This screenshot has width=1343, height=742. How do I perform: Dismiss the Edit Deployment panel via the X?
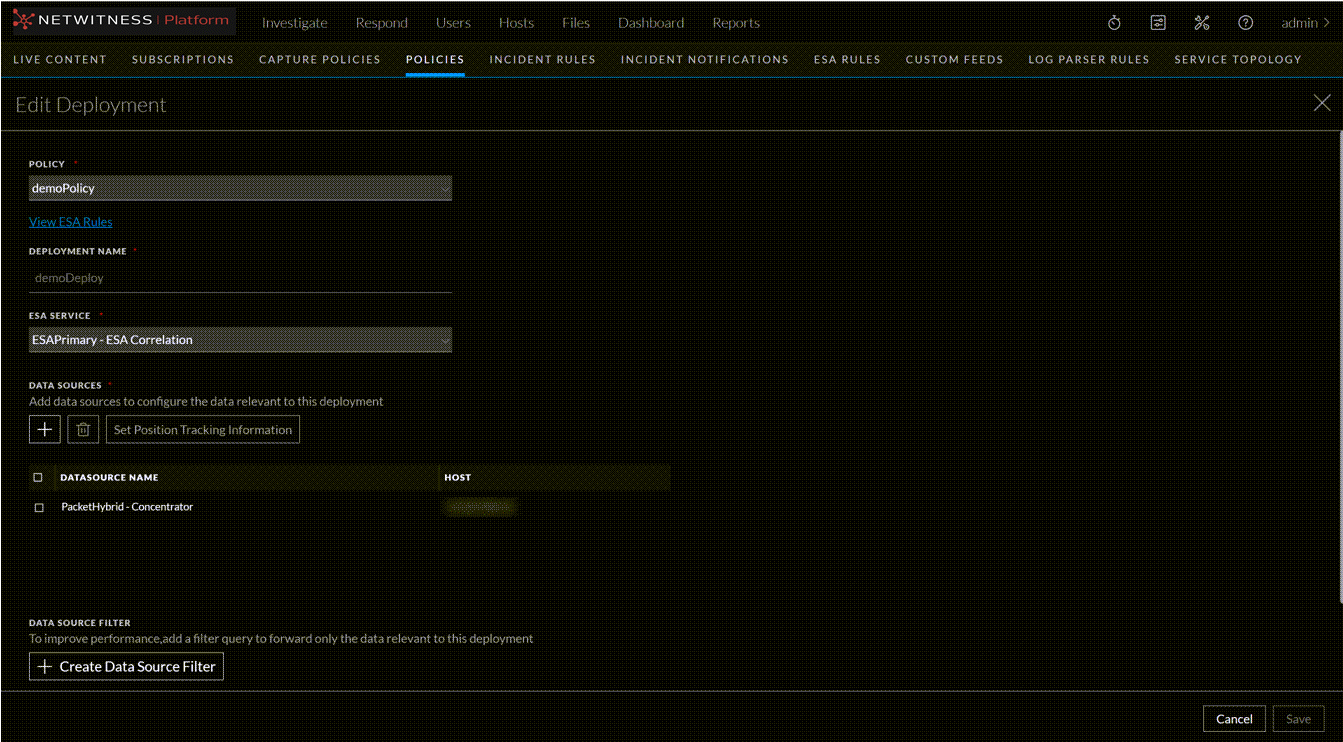pos(1321,102)
